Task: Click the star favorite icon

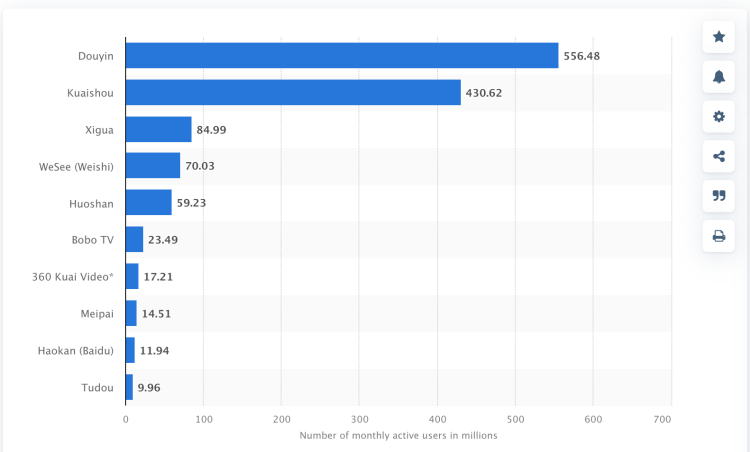Action: [718, 37]
